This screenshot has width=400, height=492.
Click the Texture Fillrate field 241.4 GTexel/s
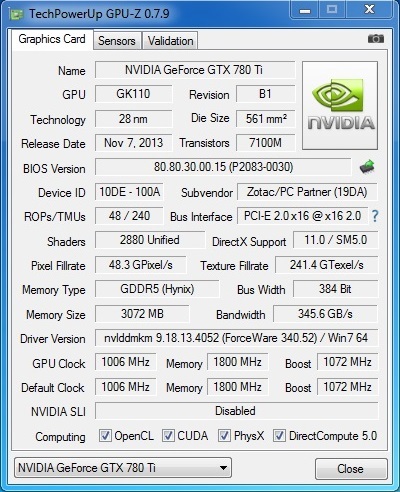pyautogui.click(x=327, y=265)
